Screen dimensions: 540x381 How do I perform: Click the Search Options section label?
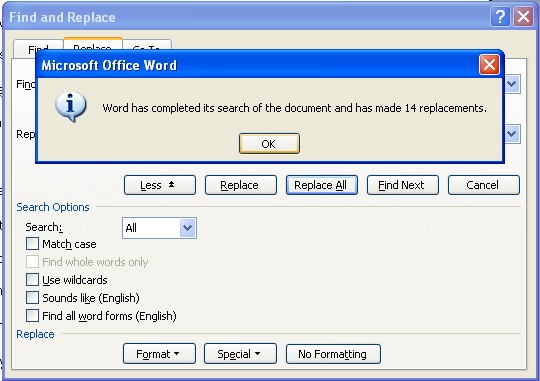(53, 207)
